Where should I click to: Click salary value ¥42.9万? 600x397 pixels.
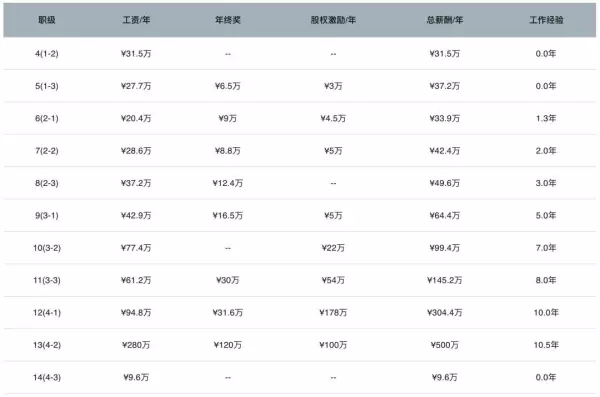pos(136,216)
